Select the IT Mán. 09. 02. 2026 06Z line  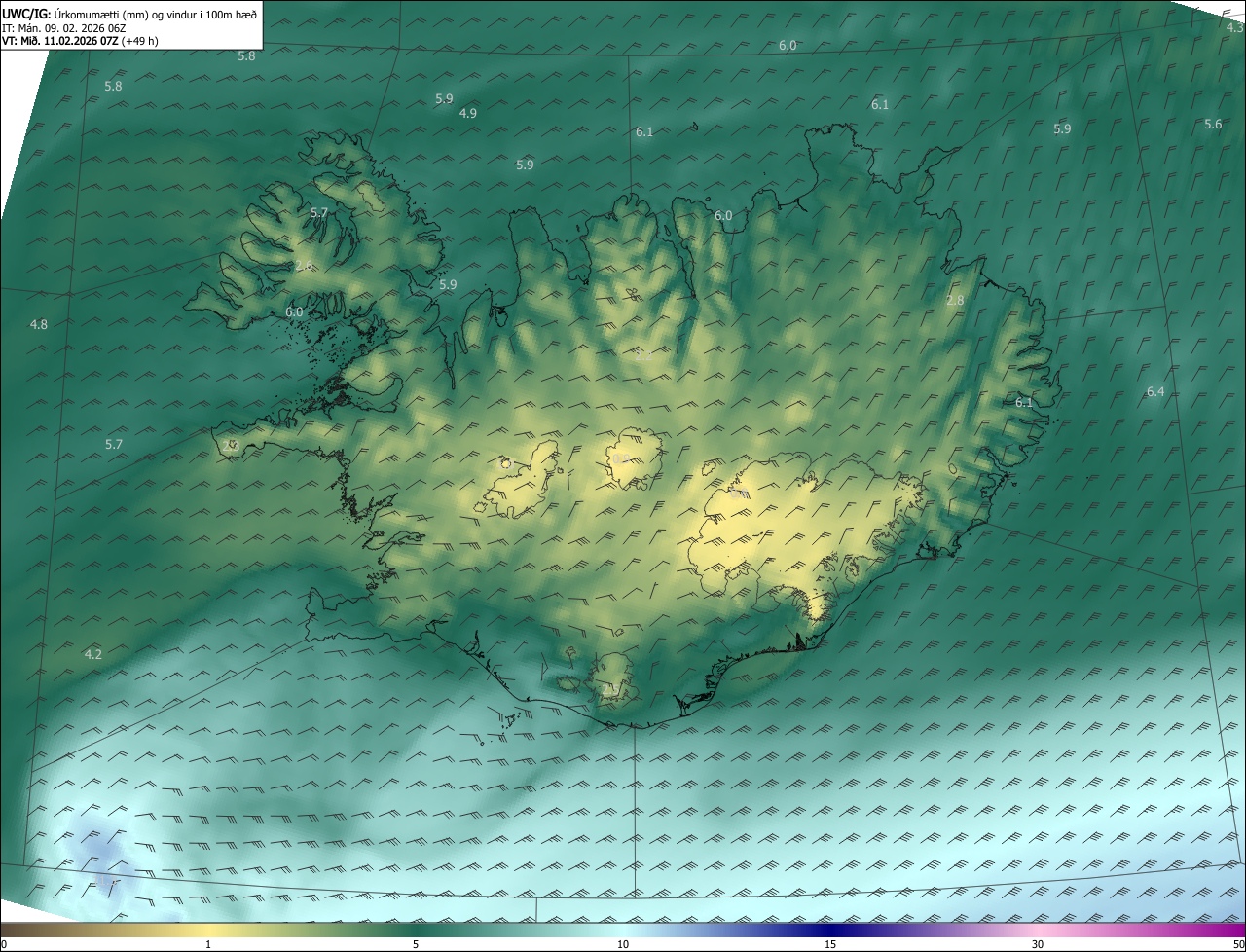pos(64,27)
